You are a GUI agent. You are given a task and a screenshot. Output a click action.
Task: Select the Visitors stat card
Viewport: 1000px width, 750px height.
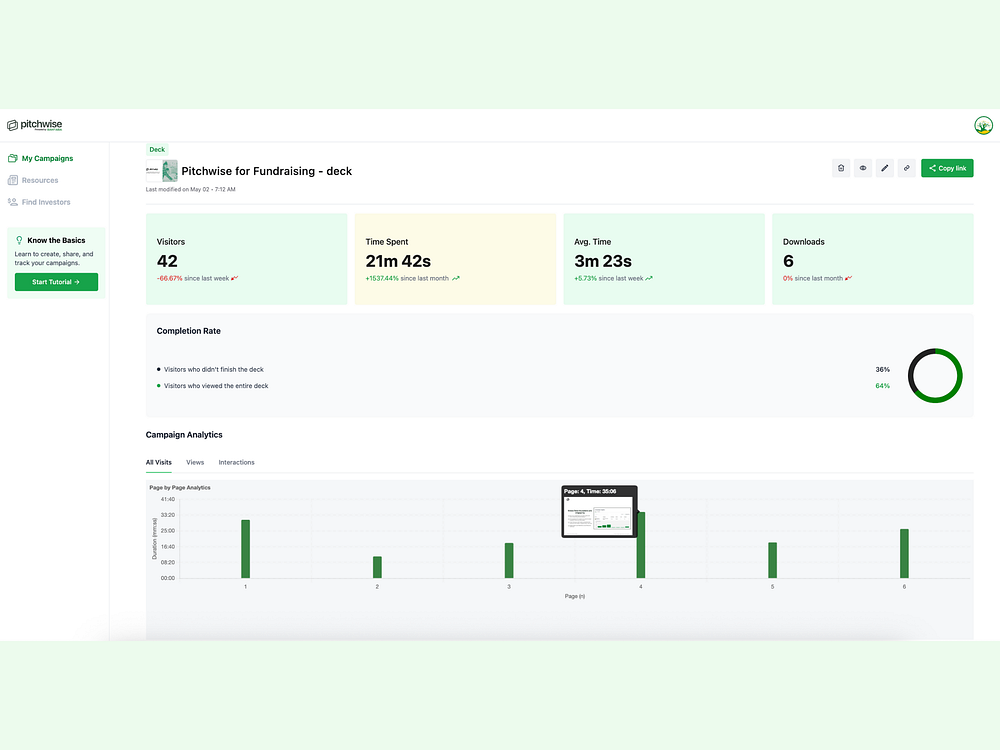247,259
